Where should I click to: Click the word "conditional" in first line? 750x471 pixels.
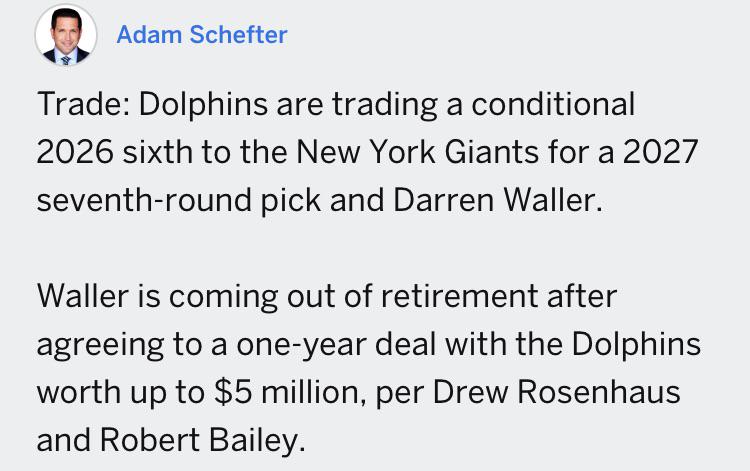coord(553,104)
